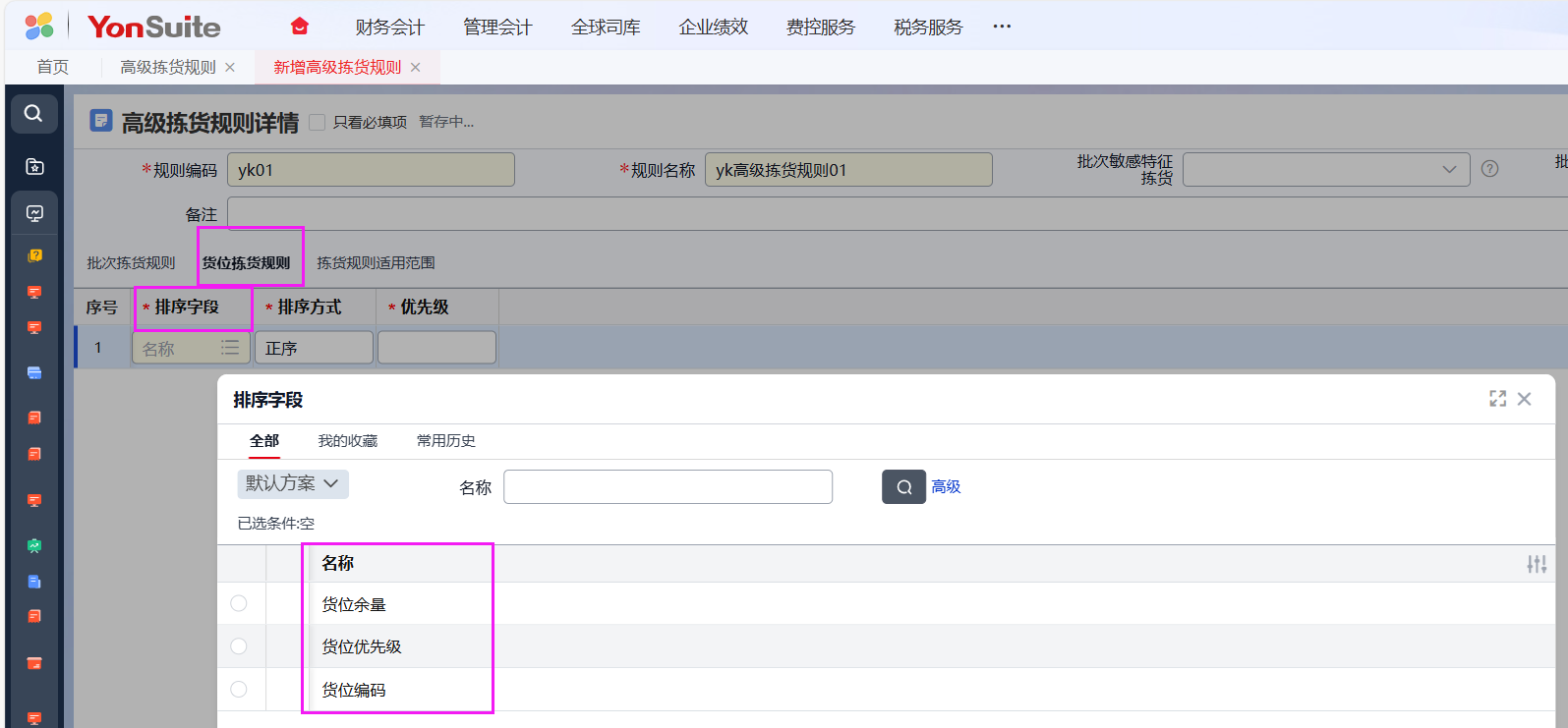Expand the 排序字段 dialog to fullscreen
The image size is (1568, 728).
click(x=1497, y=399)
